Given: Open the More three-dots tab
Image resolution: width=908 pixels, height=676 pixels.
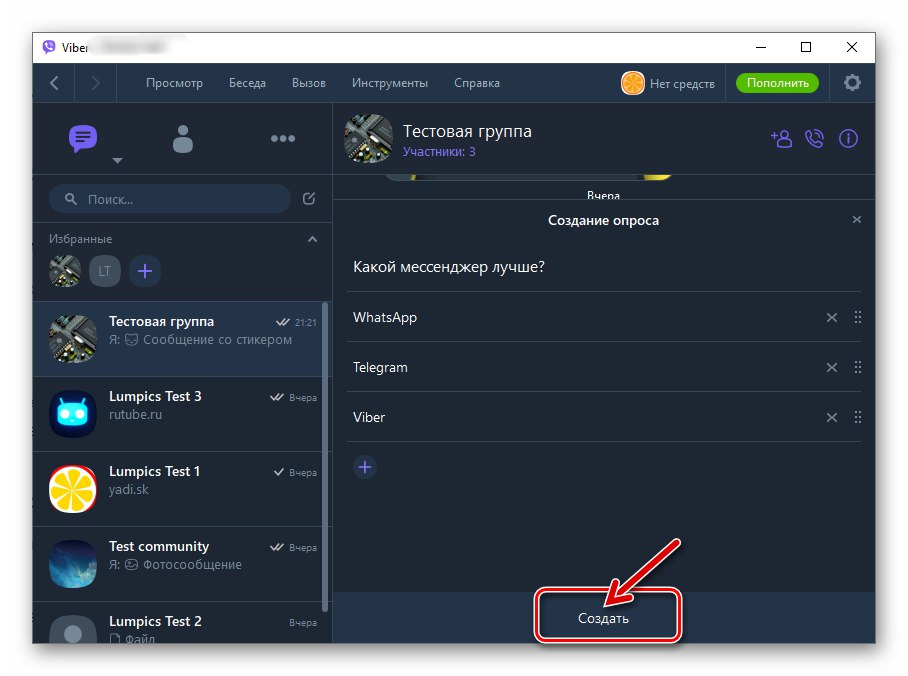Looking at the screenshot, I should (x=283, y=138).
